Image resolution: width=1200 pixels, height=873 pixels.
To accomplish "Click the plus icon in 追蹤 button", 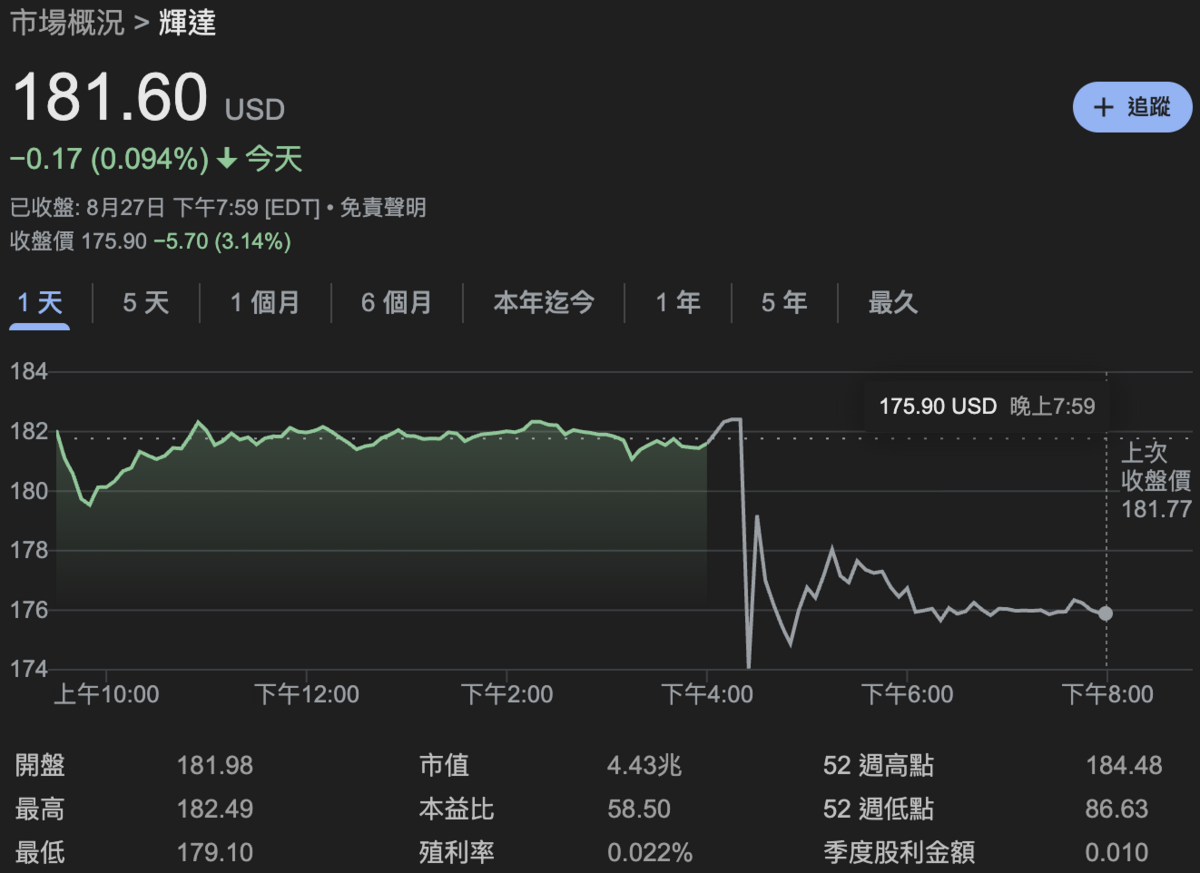I will [1103, 108].
